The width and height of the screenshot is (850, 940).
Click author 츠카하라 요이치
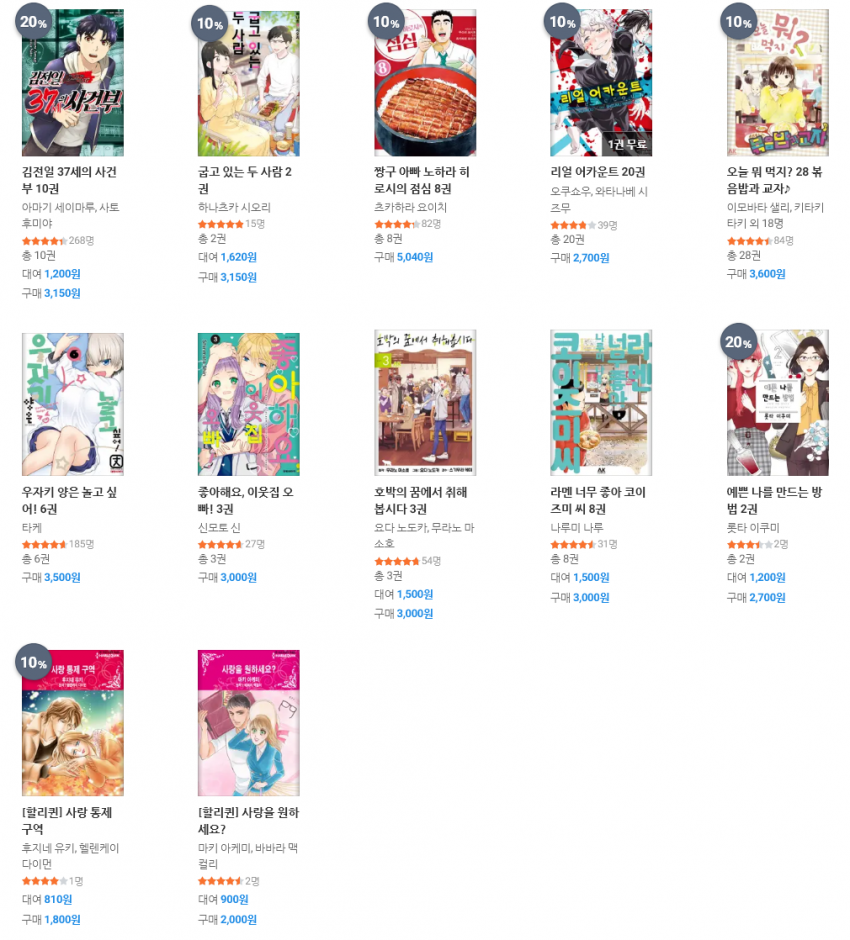point(411,207)
